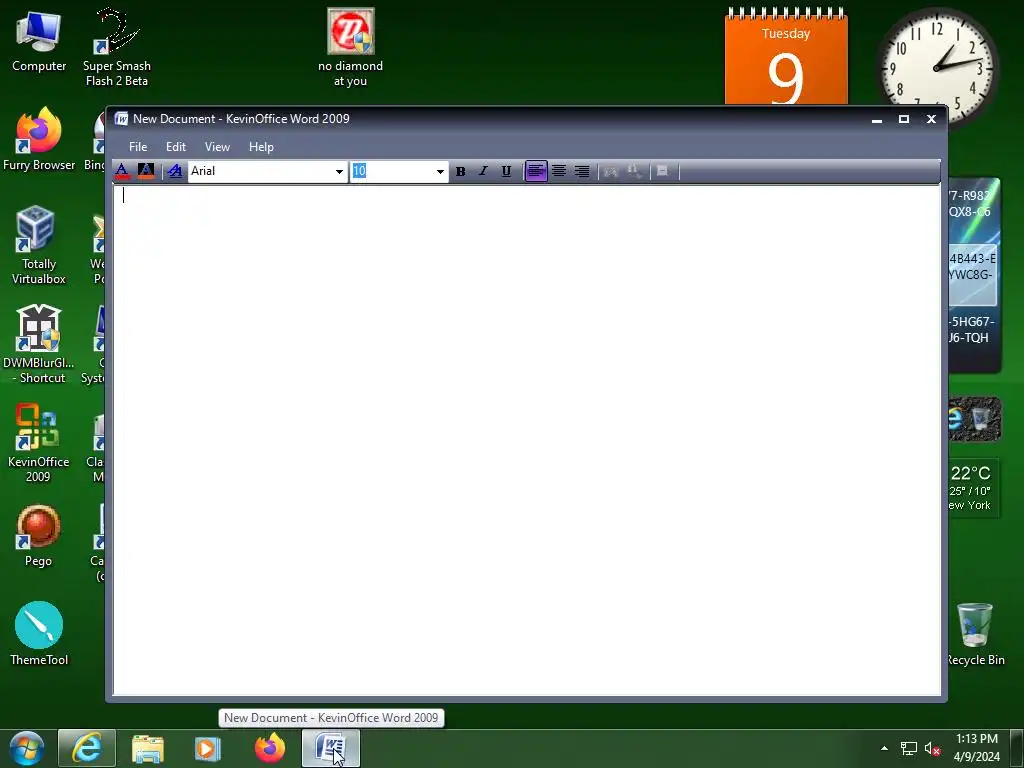This screenshot has width=1024, height=768.
Task: Open the media player taskbar icon
Action: [208, 749]
